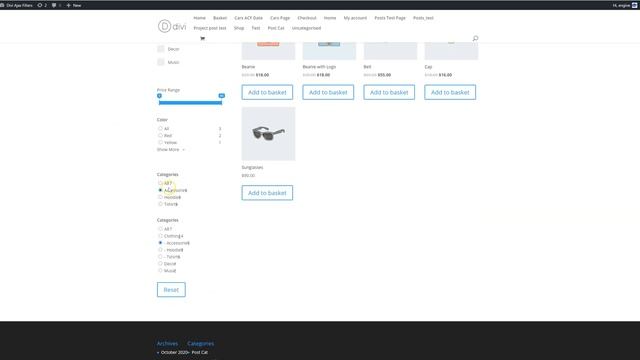
Task: Add Beanie with Logo to basket
Action: click(x=328, y=92)
